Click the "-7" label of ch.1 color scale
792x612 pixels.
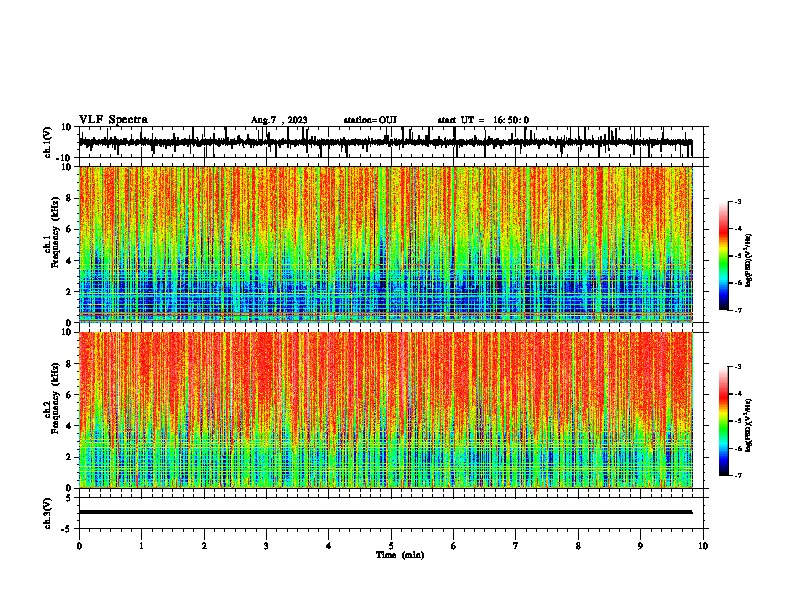[737, 311]
